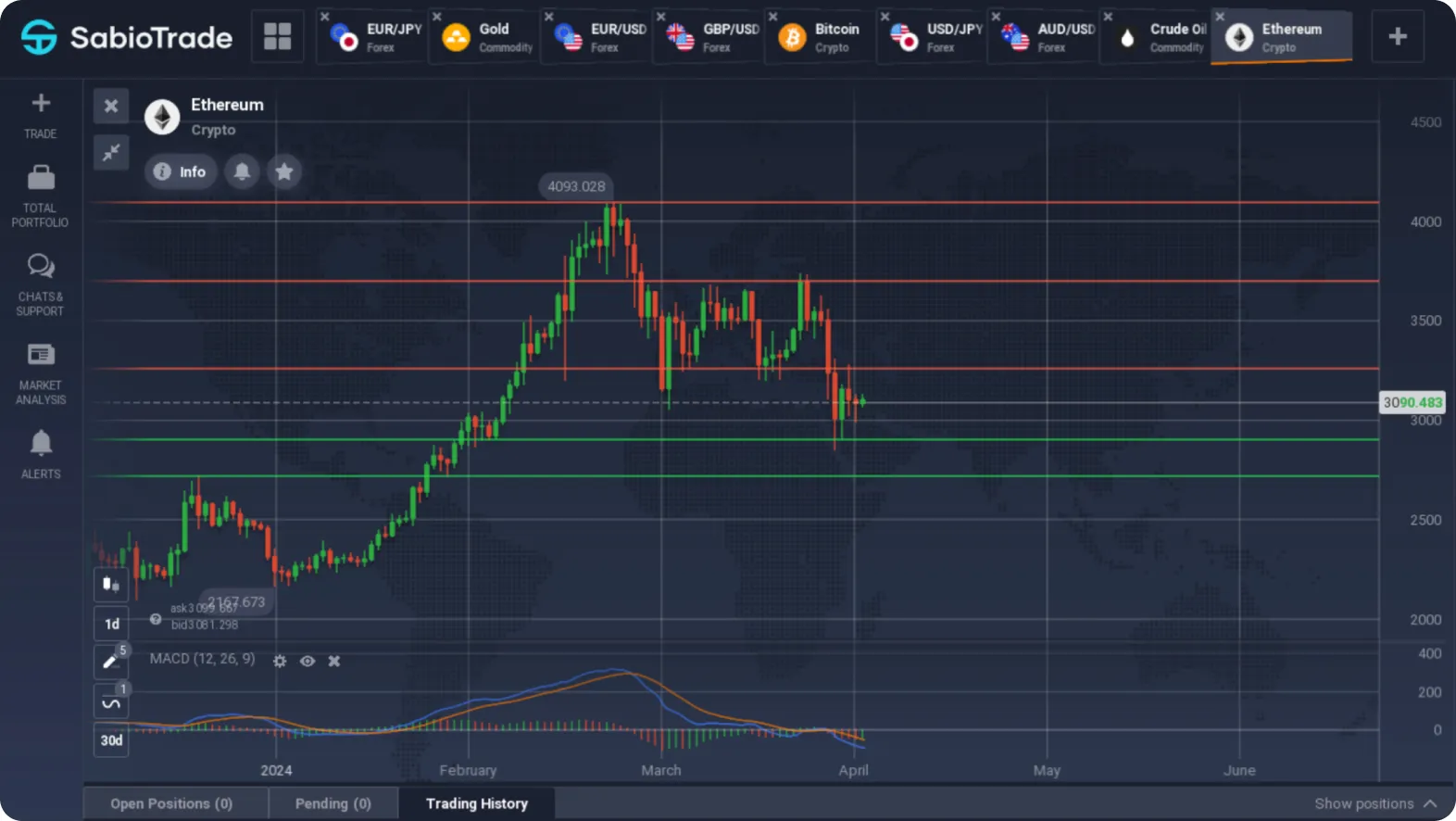Screen dimensions: 1456x821
Task: Click the SabioTrade logo
Action: 127,37
